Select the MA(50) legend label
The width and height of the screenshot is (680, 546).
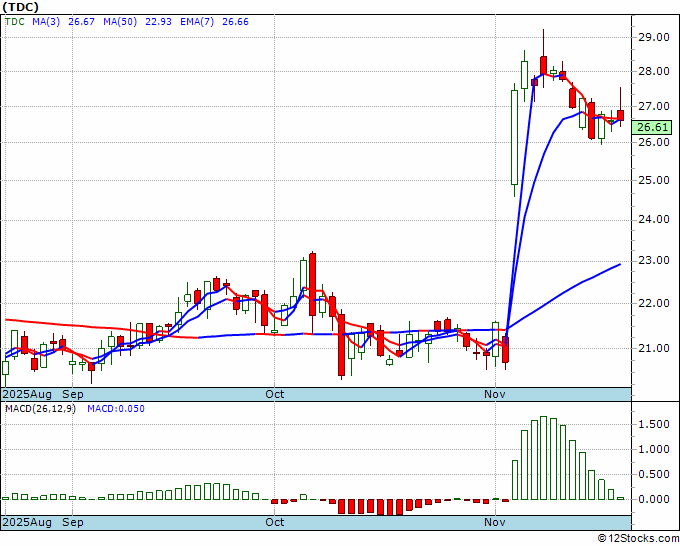(120, 21)
